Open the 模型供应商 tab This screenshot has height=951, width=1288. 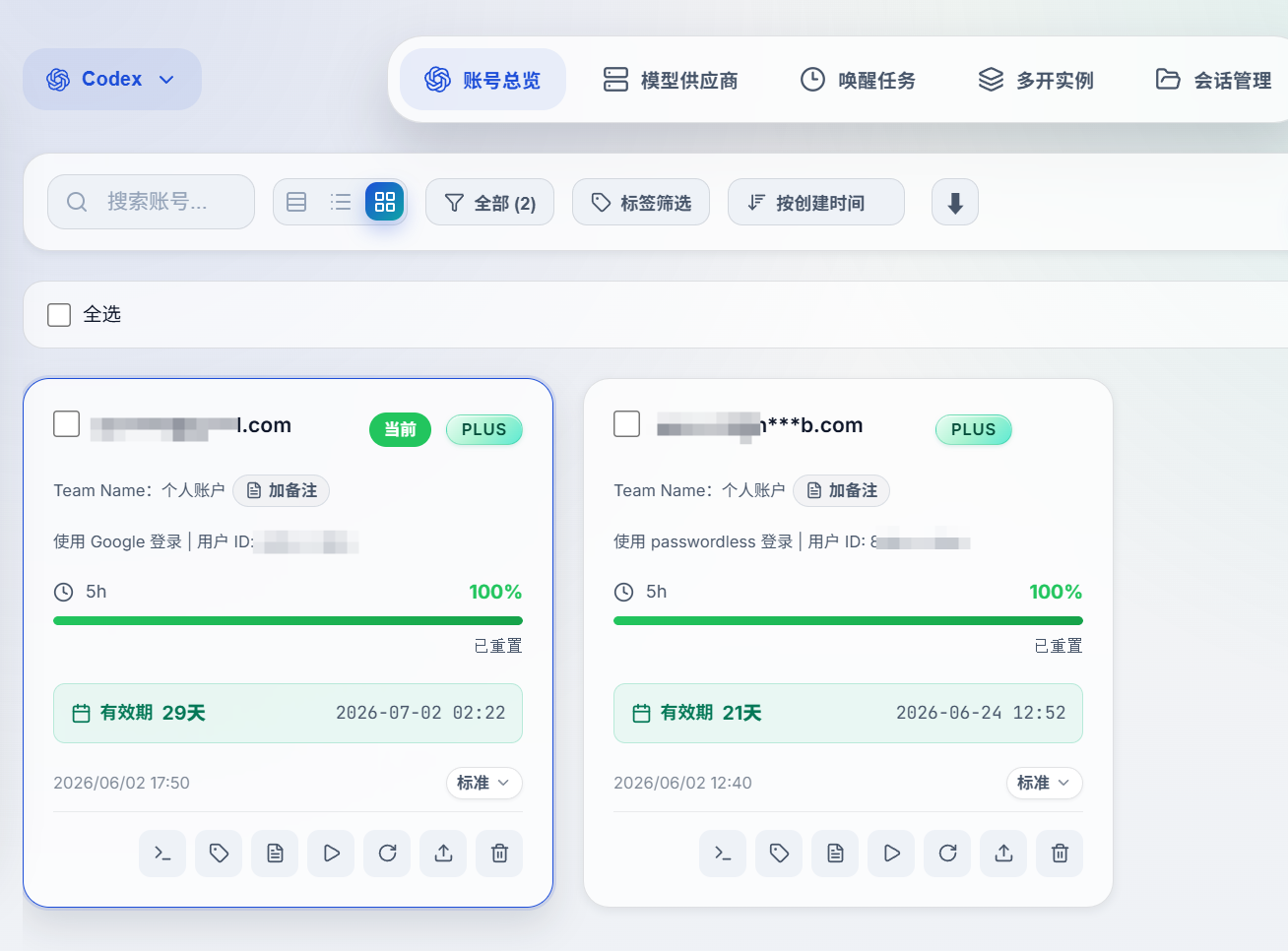coord(671,80)
